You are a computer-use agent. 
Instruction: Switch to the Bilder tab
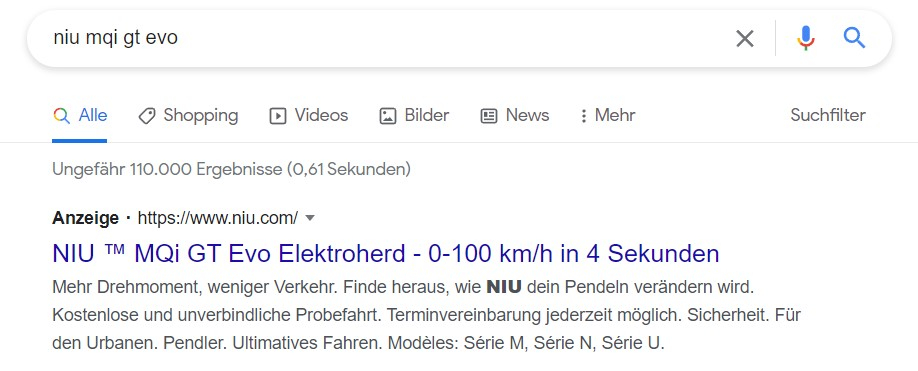[x=415, y=115]
